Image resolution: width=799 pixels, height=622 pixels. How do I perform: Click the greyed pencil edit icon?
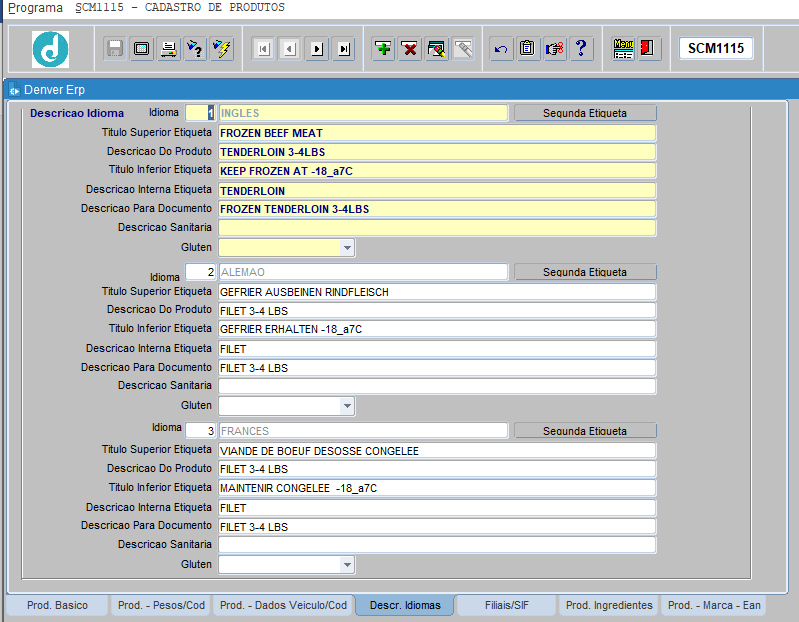(463, 49)
